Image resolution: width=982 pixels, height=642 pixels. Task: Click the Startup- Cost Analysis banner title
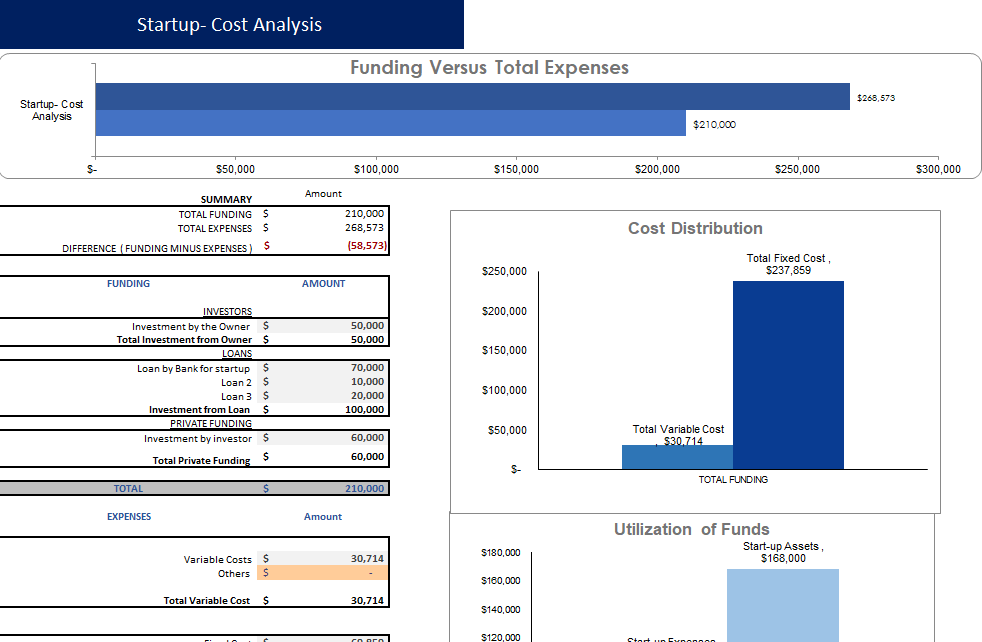[231, 24]
